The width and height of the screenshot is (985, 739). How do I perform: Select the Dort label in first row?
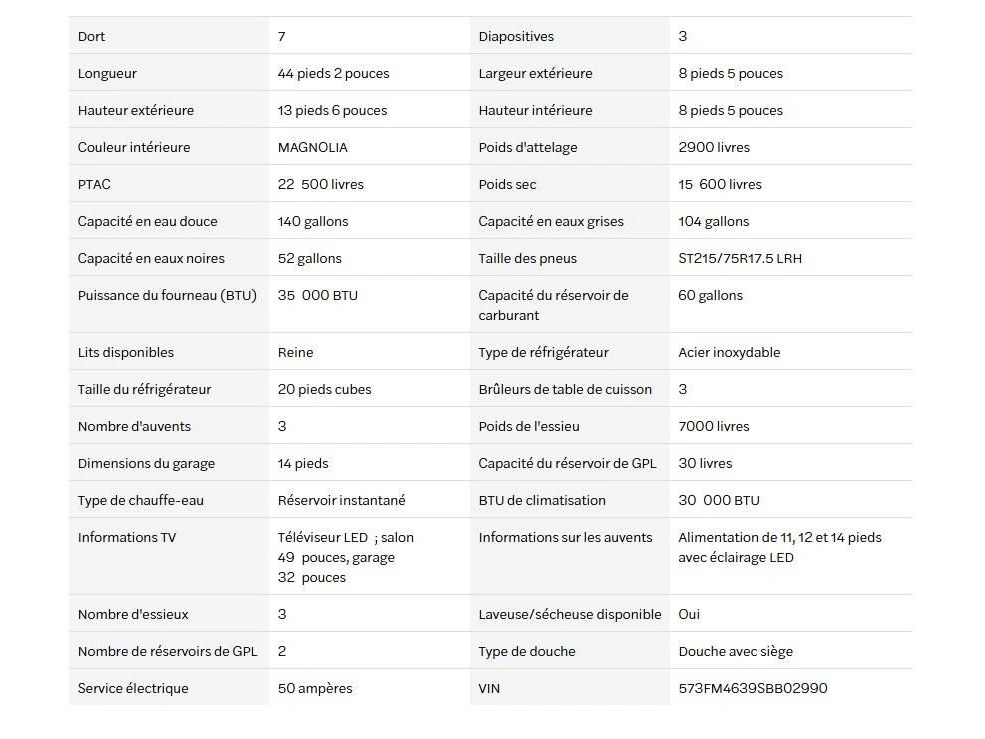point(91,36)
